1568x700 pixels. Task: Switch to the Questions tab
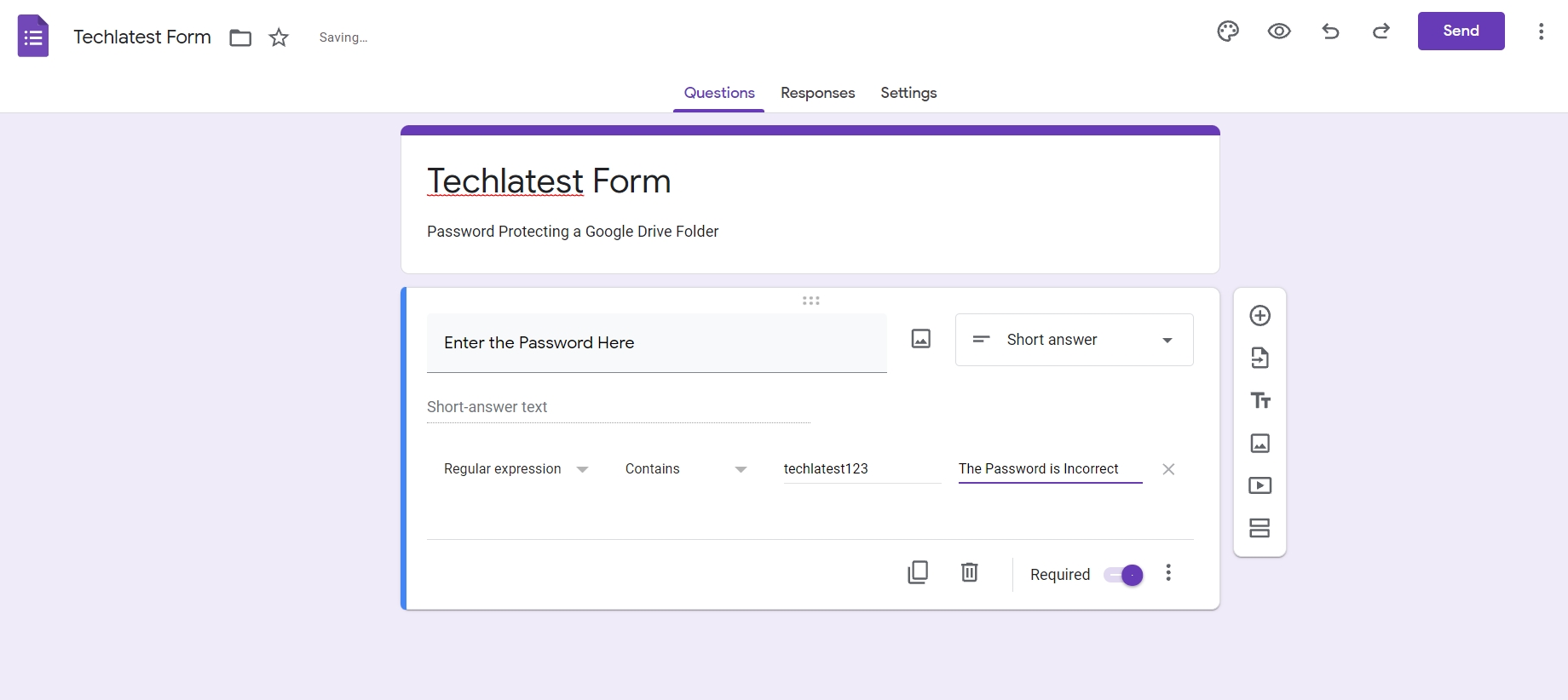click(719, 93)
